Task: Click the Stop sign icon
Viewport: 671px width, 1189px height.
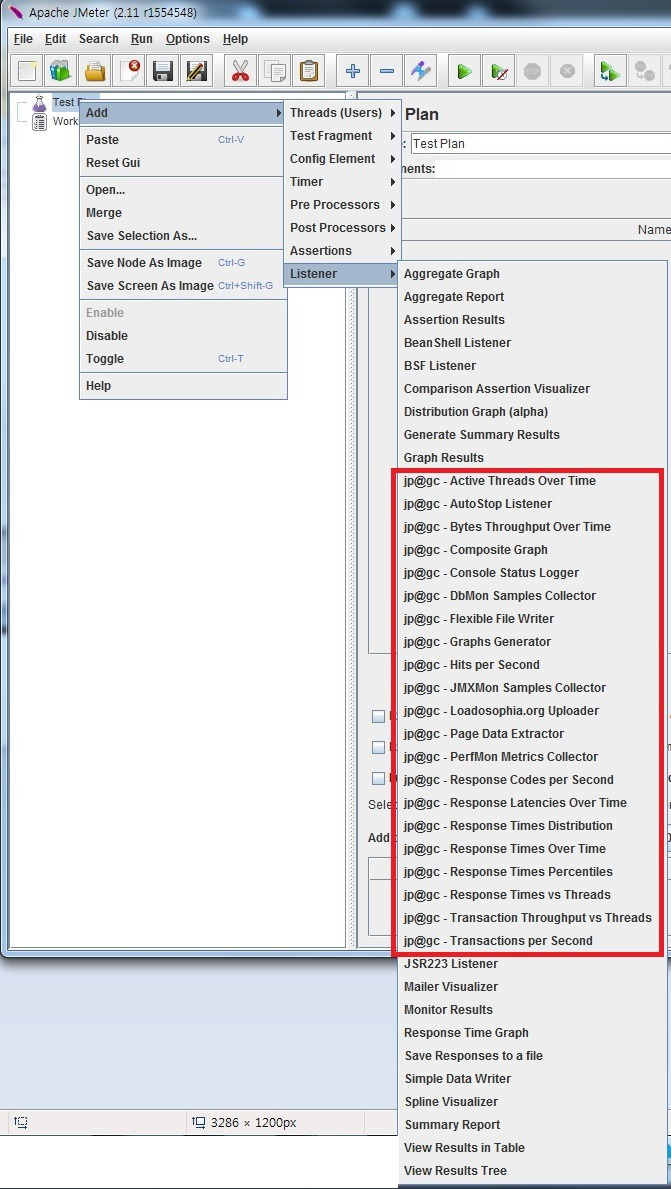Action: (532, 71)
